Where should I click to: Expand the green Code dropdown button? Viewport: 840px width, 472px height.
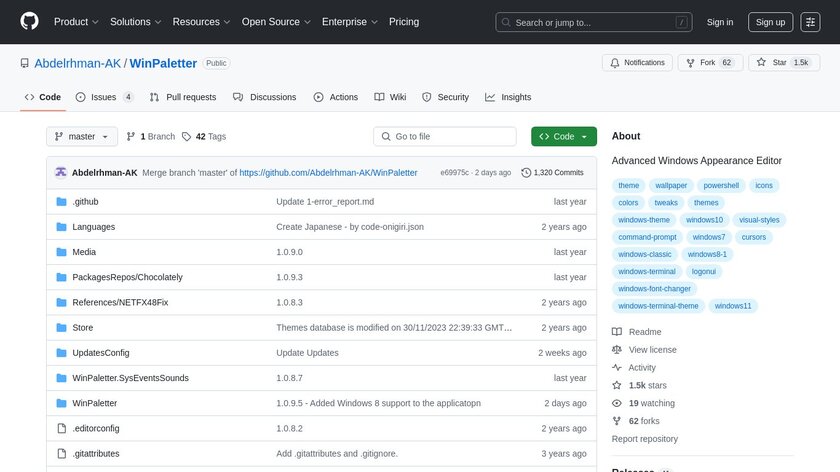(564, 137)
